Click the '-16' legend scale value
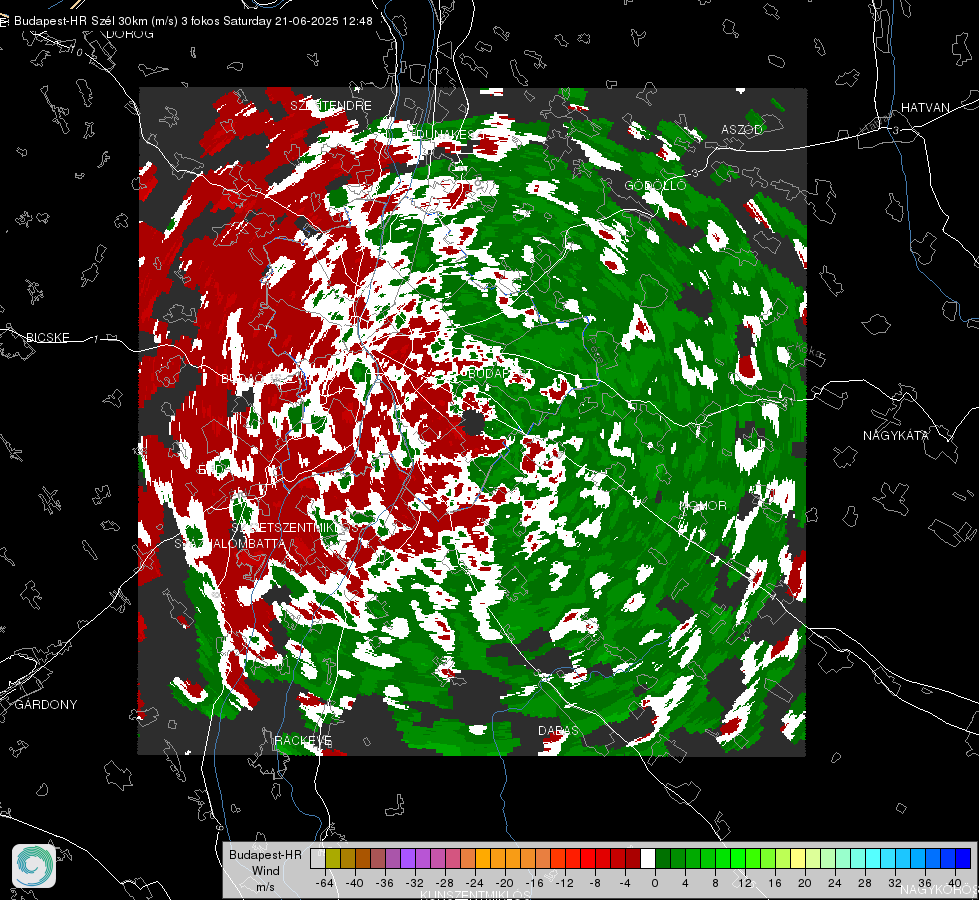 pos(534,883)
